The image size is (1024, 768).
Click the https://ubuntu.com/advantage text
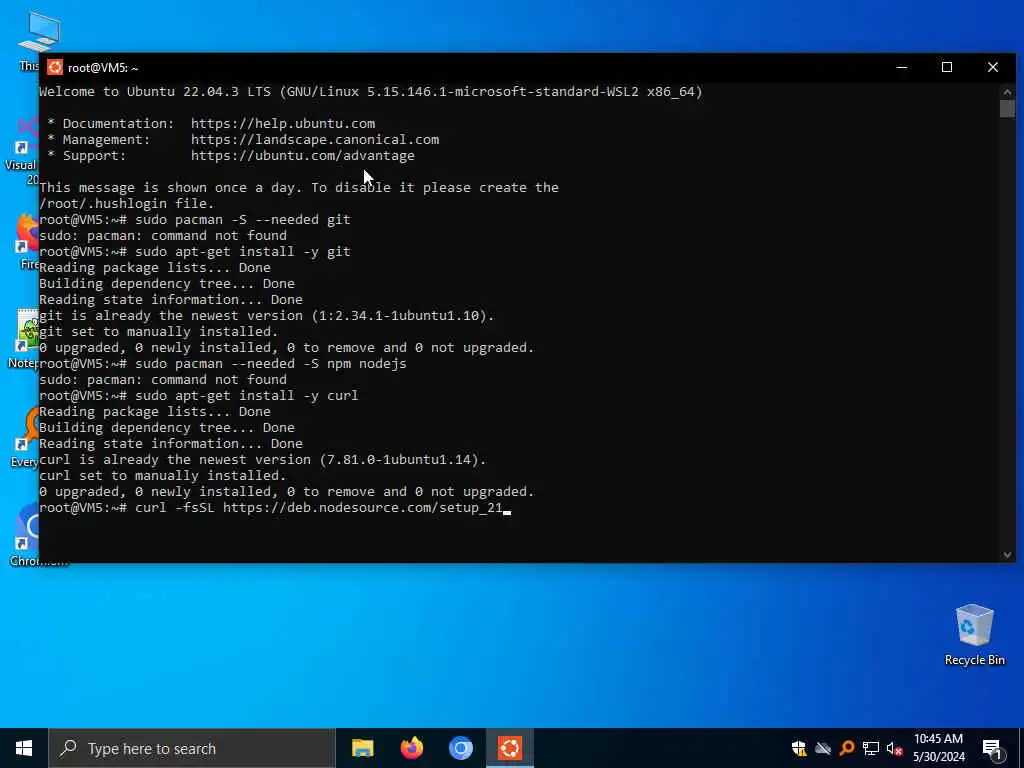(x=302, y=155)
